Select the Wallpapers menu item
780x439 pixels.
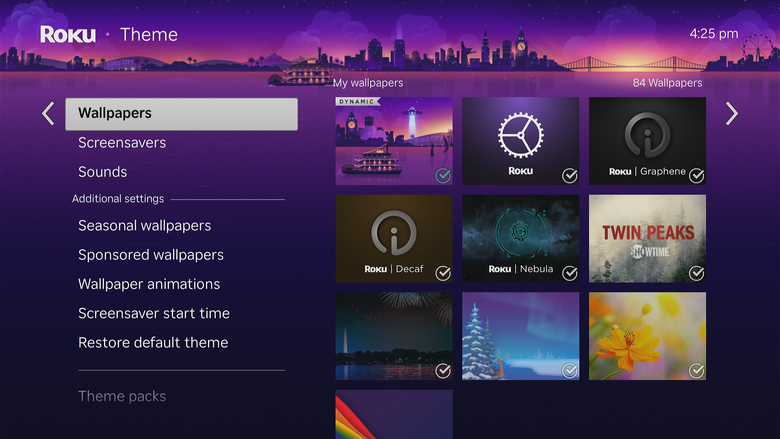(182, 114)
